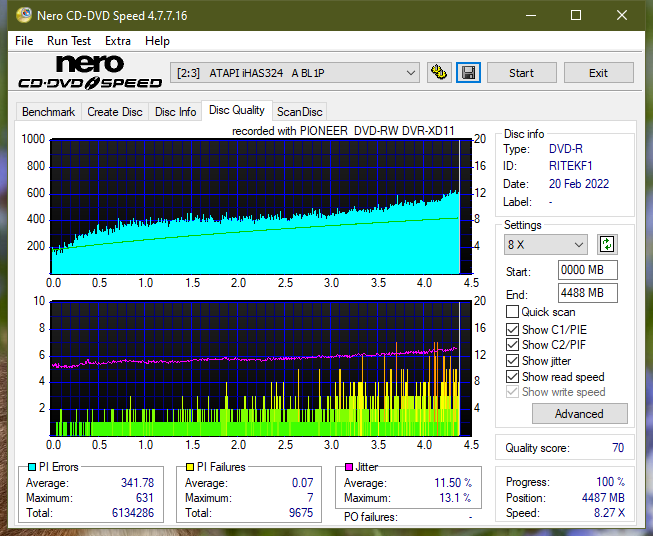
Task: Click the Progress 100 % value
Action: pyautogui.click(x=611, y=482)
